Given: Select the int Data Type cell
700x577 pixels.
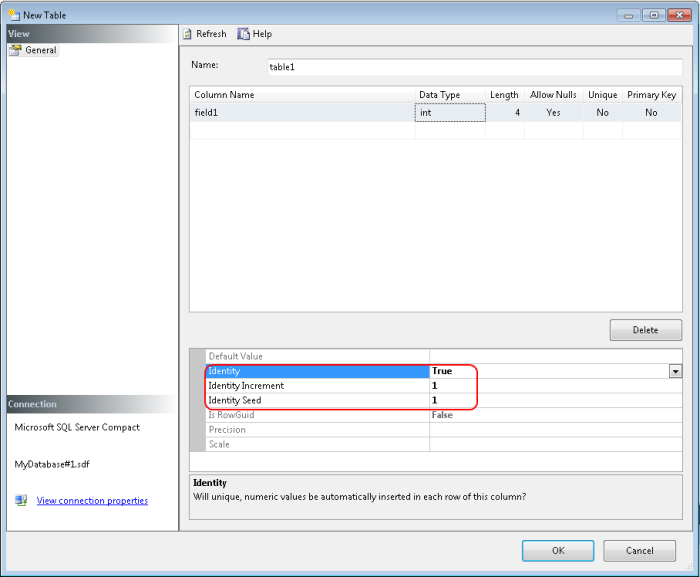Looking at the screenshot, I should [450, 113].
